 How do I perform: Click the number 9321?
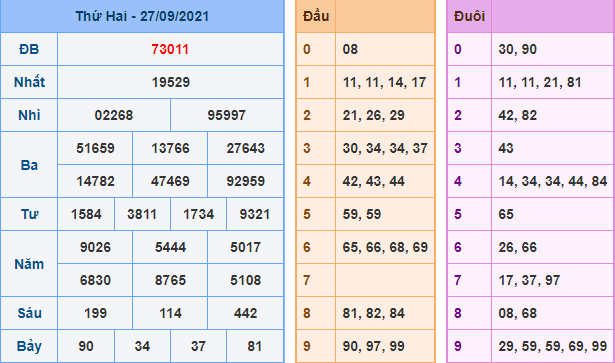255,214
